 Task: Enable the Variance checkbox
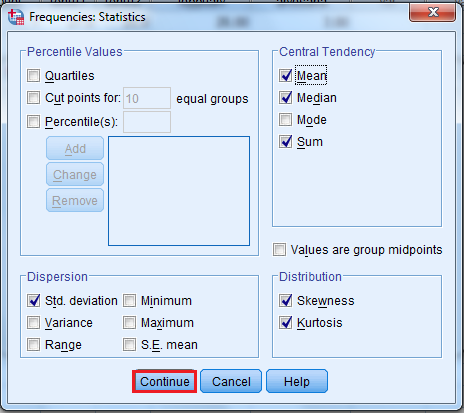(x=33, y=322)
